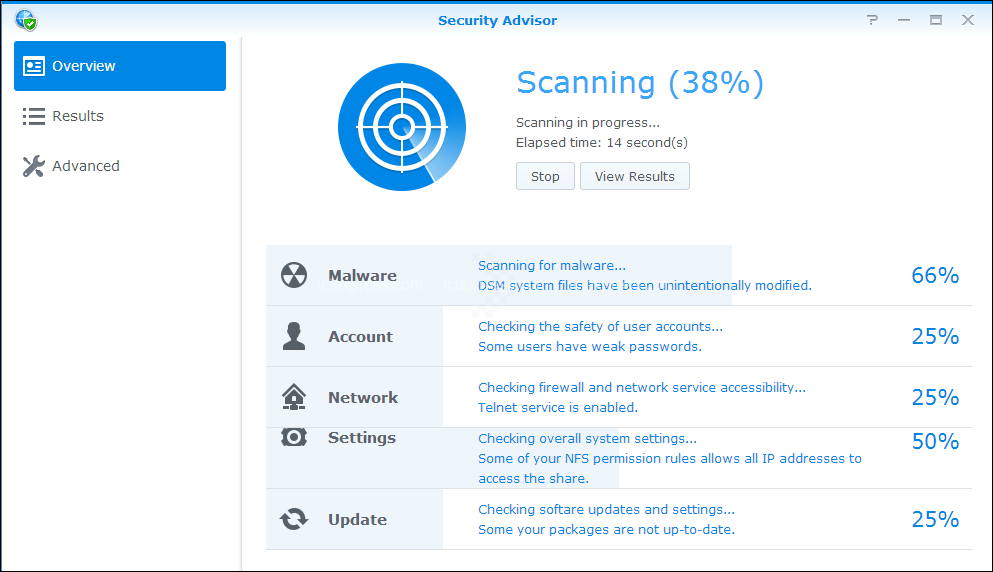Screen dimensions: 993x572
Task: Click the weak passwords warning text
Action: tap(589, 347)
